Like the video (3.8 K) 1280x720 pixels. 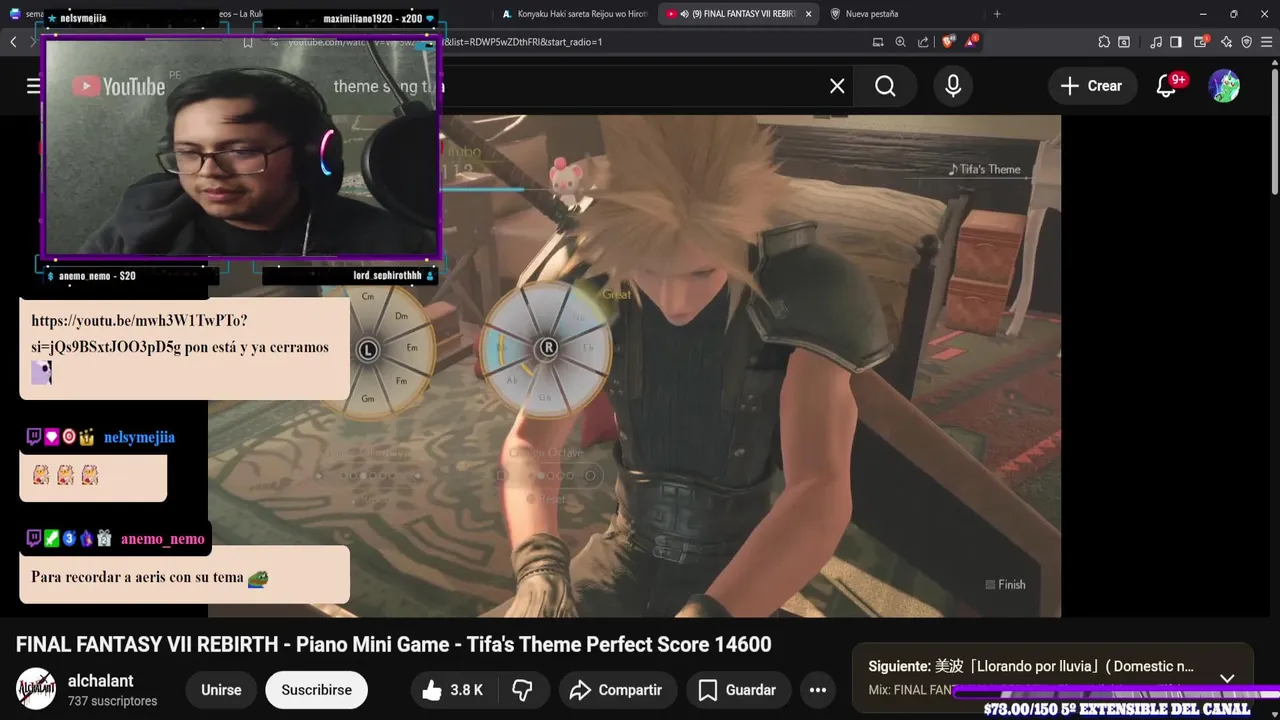[453, 690]
